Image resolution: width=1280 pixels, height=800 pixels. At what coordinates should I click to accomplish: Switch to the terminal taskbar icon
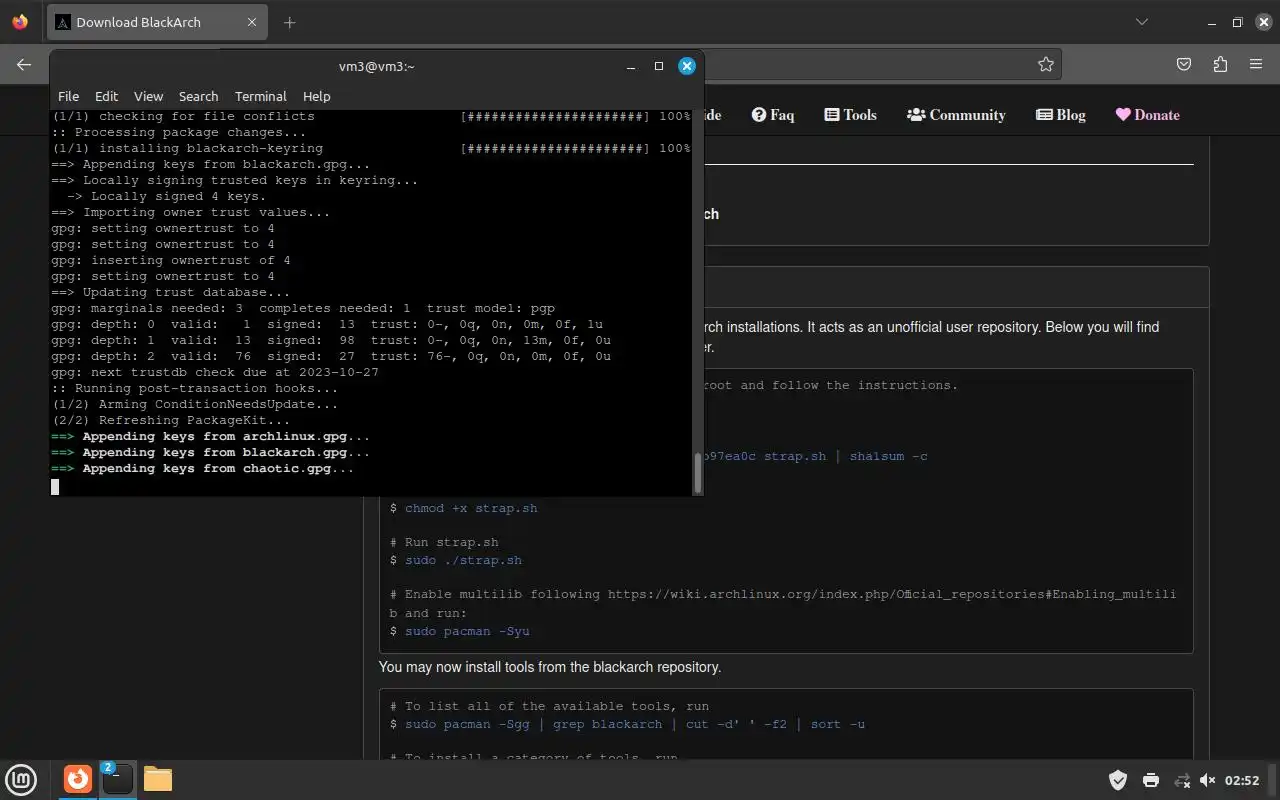point(117,779)
